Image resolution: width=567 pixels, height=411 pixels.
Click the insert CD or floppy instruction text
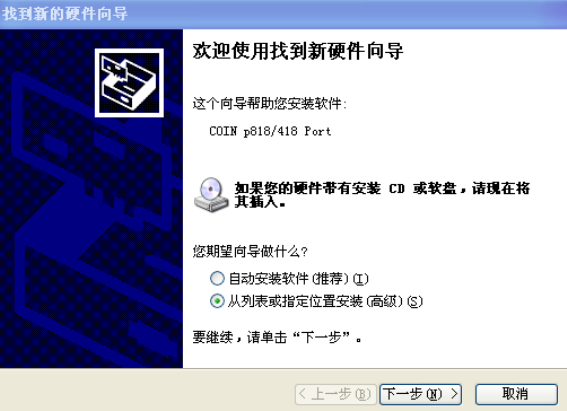[382, 194]
